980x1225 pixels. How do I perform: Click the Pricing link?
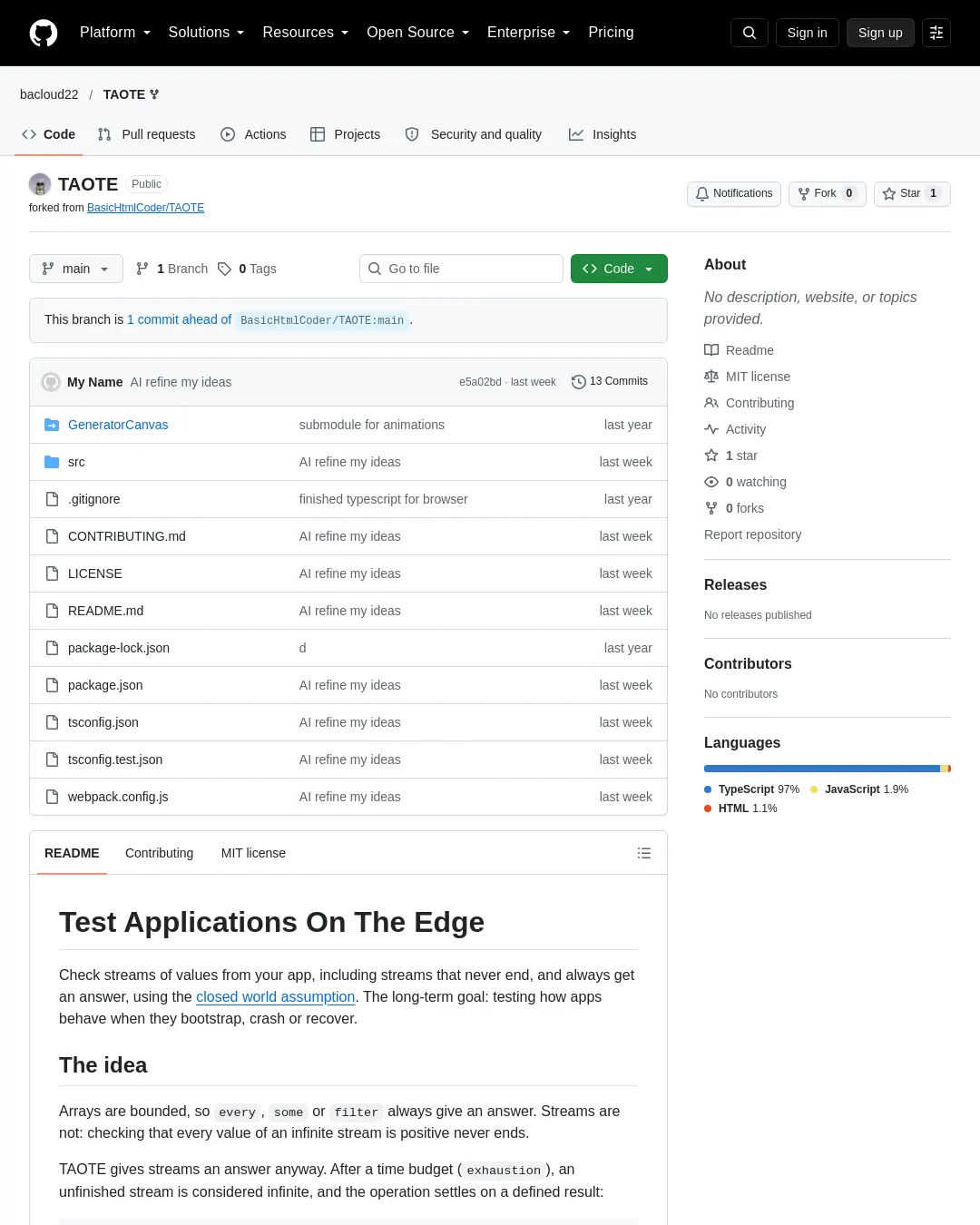click(x=611, y=33)
